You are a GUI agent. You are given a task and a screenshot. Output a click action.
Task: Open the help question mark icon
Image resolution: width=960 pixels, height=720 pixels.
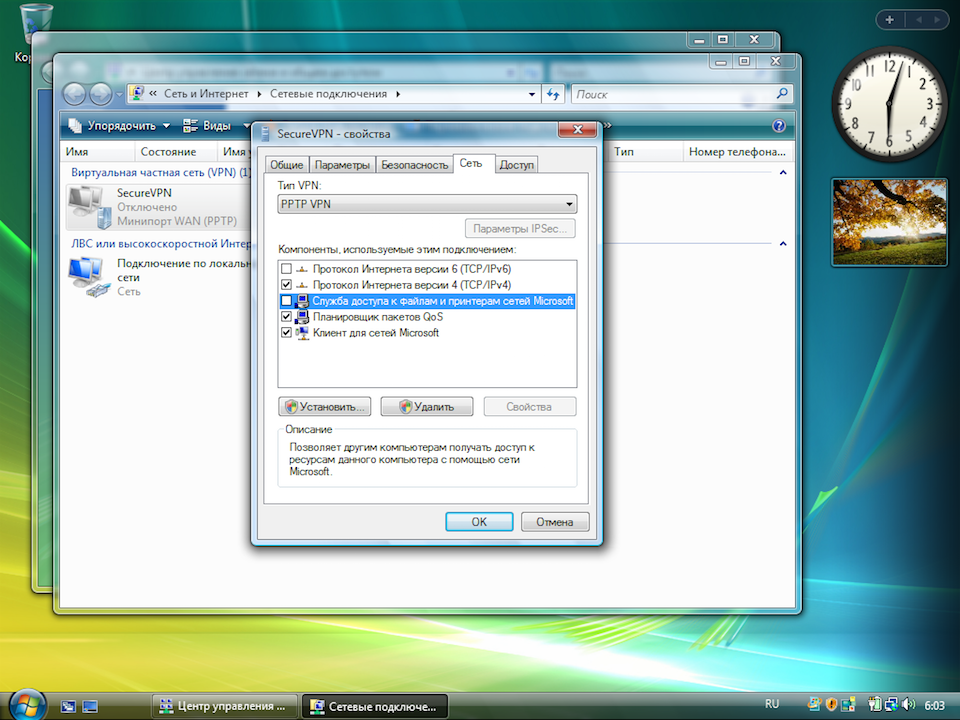tap(779, 126)
